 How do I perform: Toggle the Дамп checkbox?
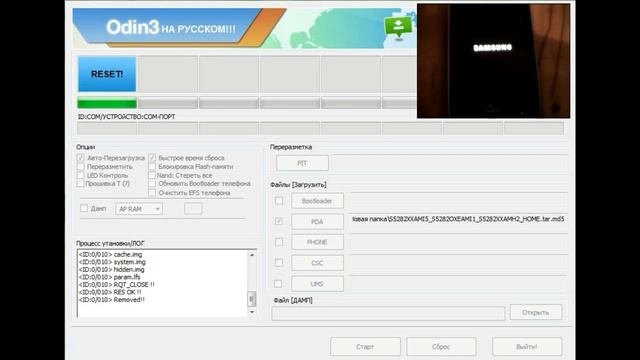pyautogui.click(x=84, y=208)
